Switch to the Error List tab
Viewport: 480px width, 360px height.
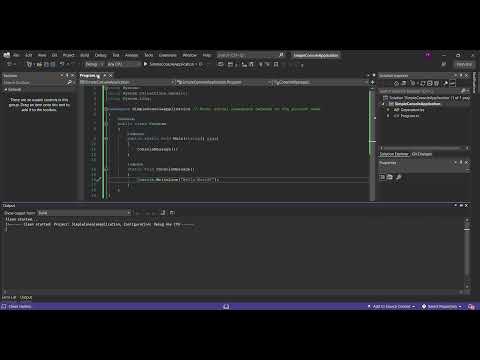pos(9,297)
